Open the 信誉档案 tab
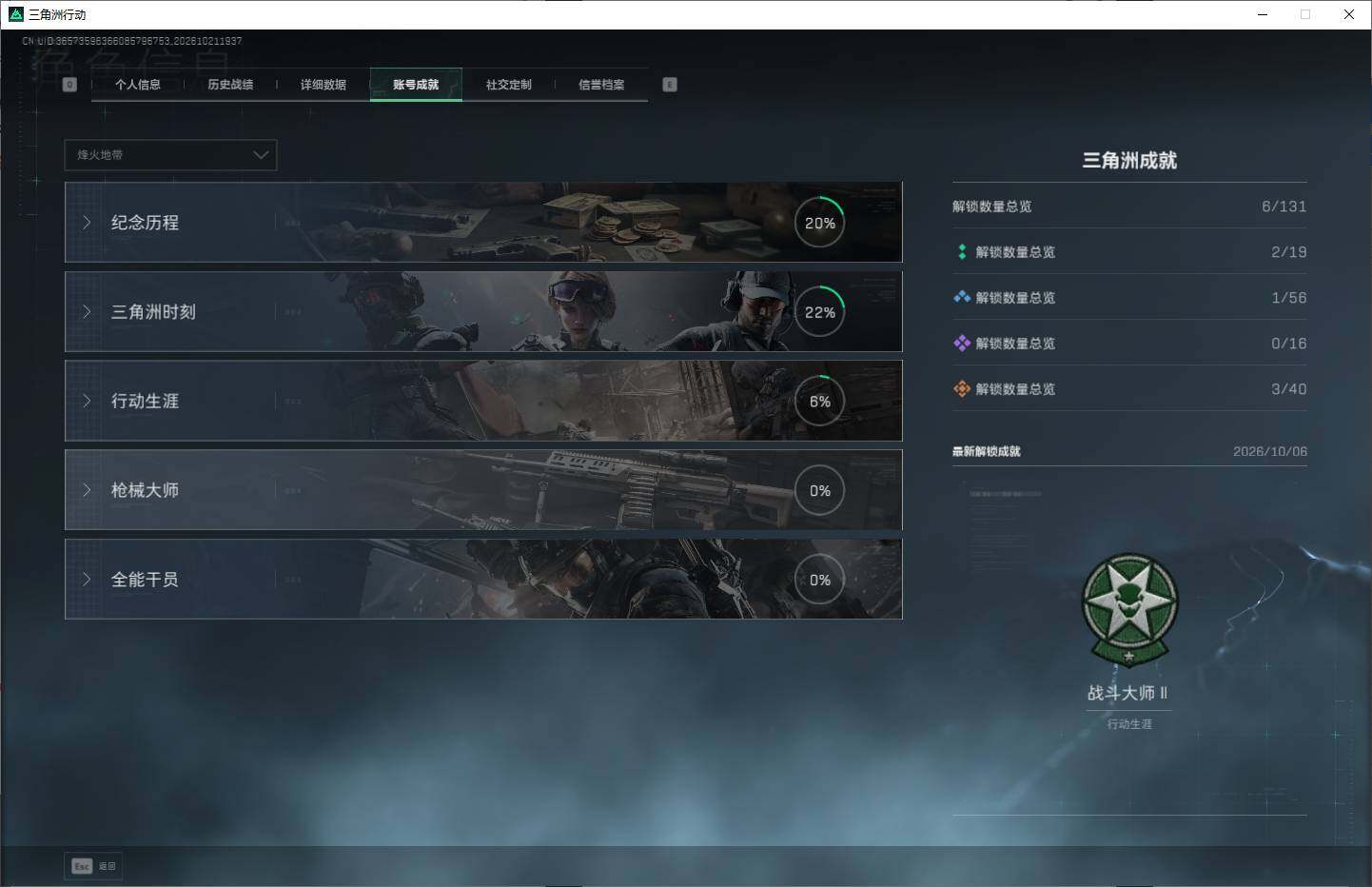The image size is (1372, 887). point(601,85)
